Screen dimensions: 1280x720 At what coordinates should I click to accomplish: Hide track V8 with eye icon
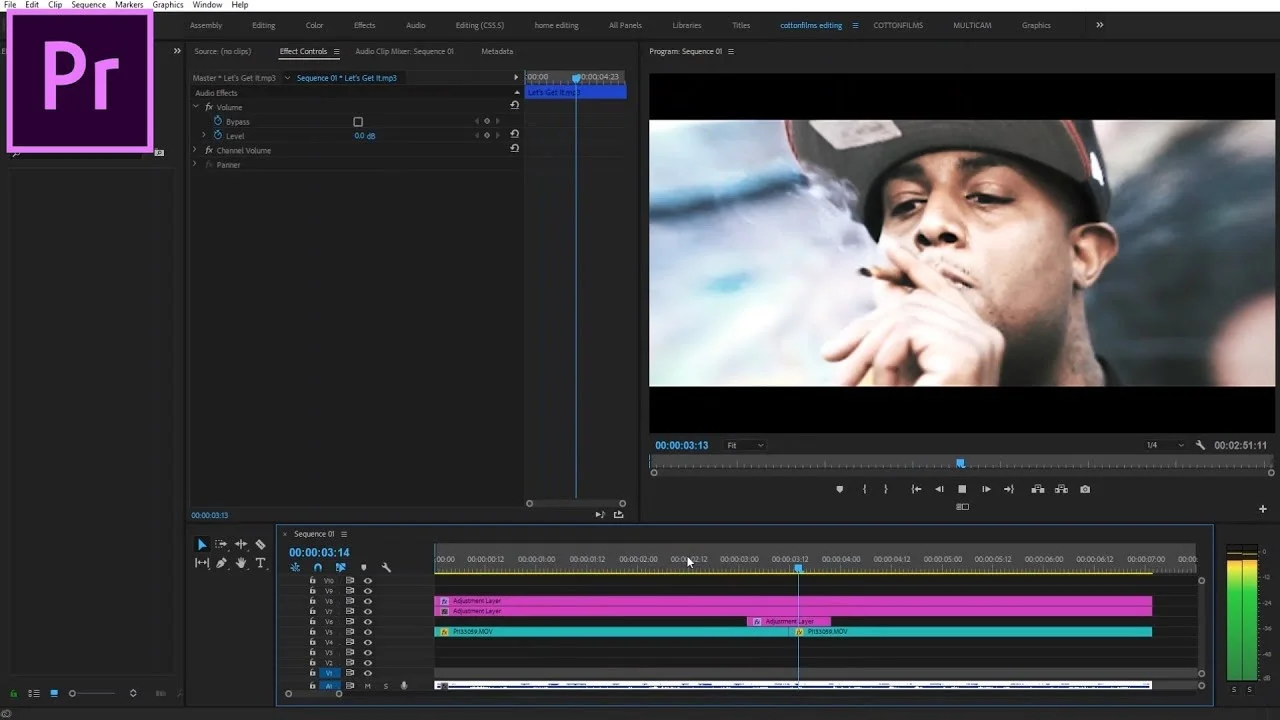point(367,601)
